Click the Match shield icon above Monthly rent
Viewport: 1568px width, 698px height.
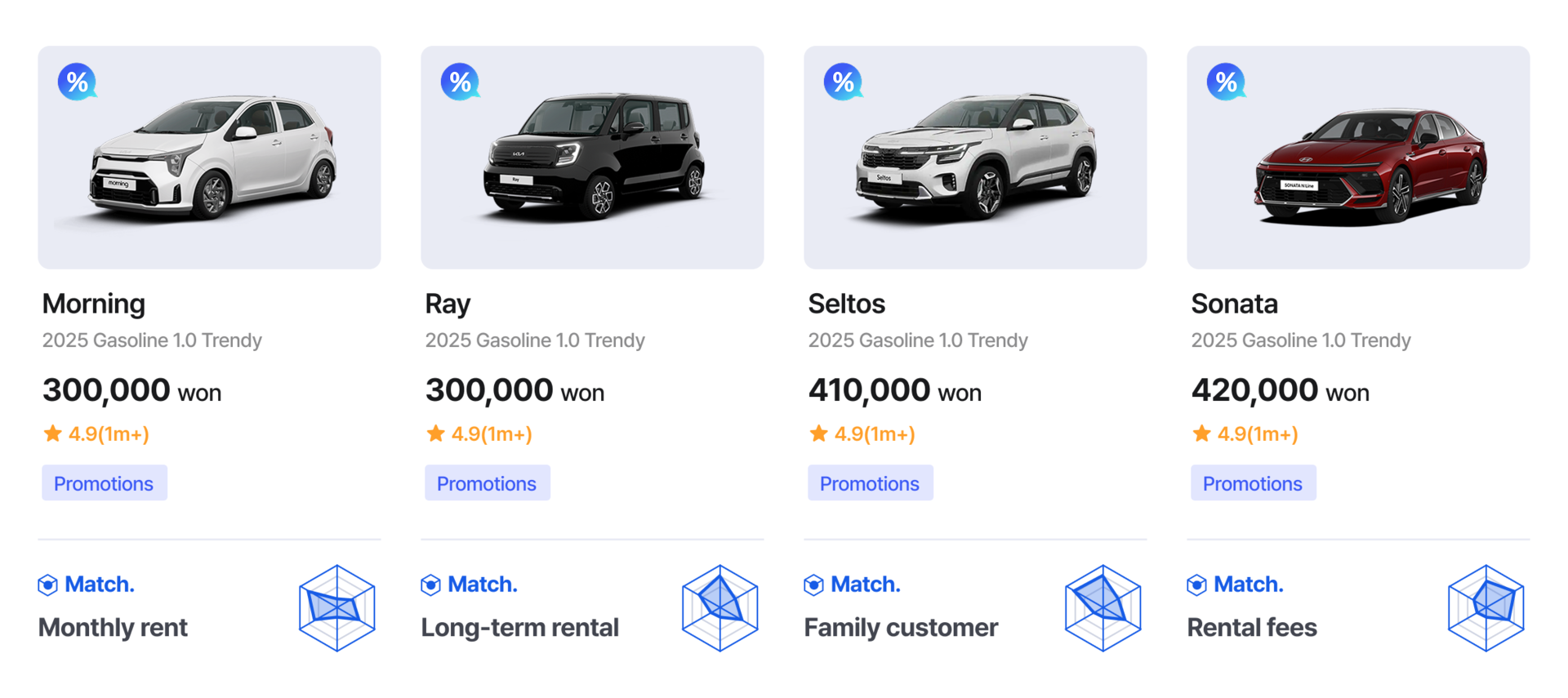(48, 585)
